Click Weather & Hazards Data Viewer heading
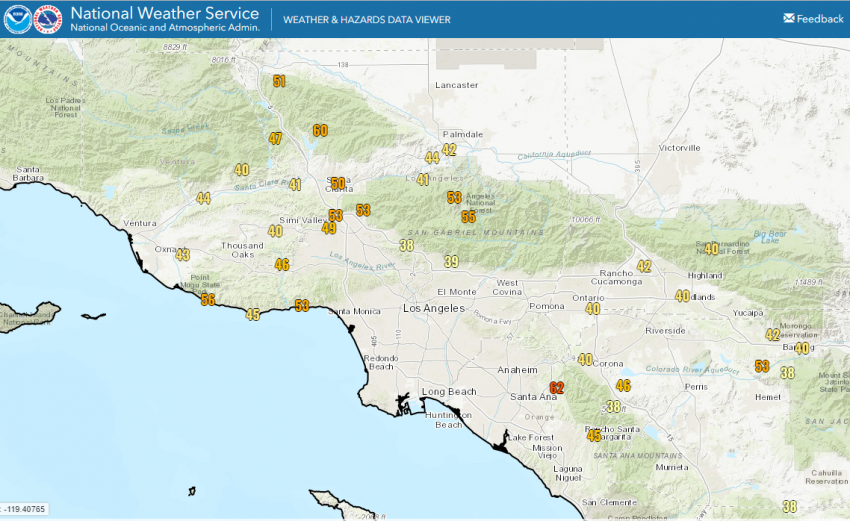Screen dimensions: 850x521 (366, 20)
